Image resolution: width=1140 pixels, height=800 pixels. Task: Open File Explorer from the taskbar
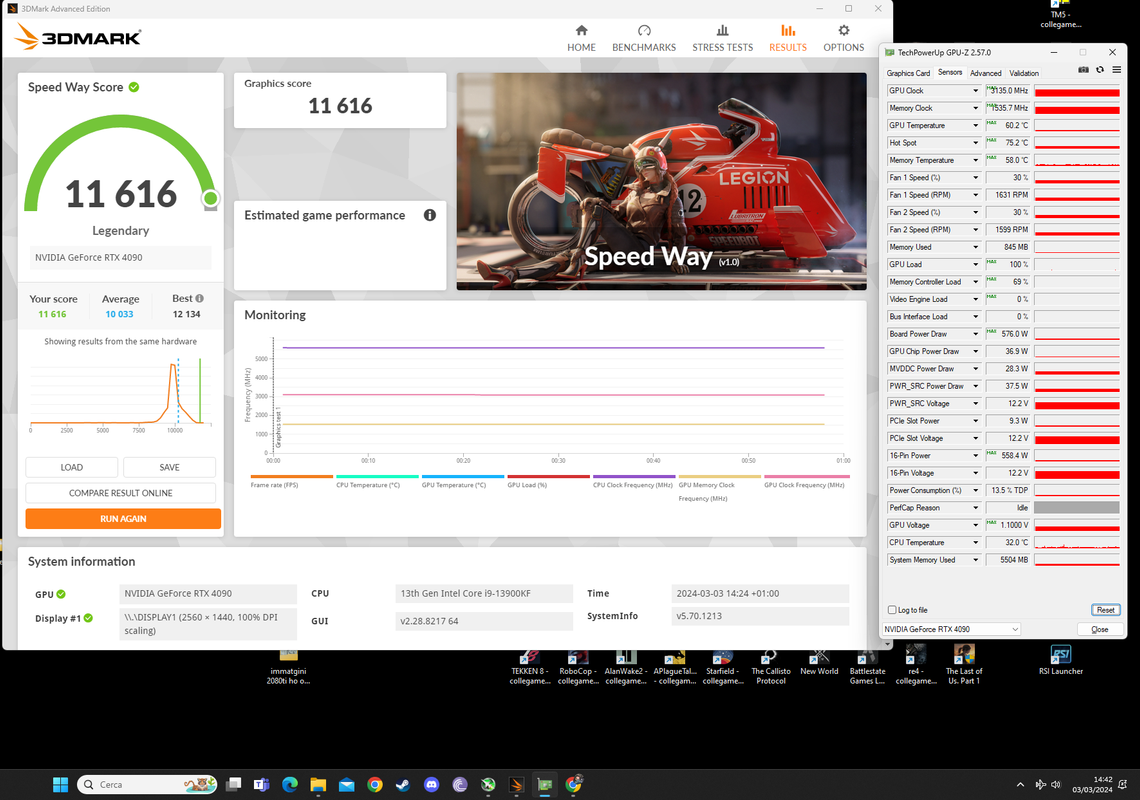click(x=318, y=784)
